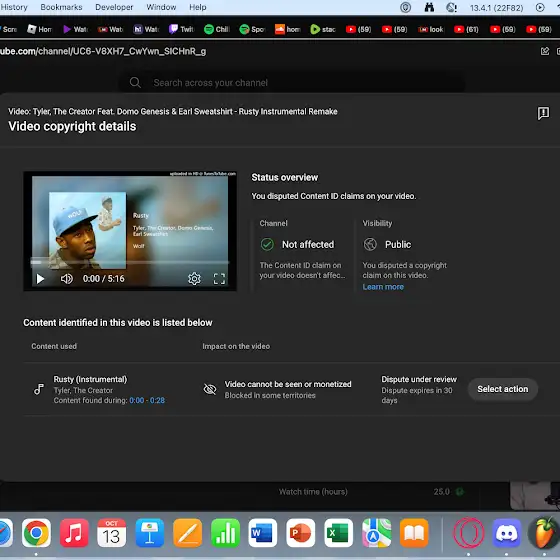The height and width of the screenshot is (560, 560).
Task: Open Learn more link about dispute
Action: [x=383, y=287]
